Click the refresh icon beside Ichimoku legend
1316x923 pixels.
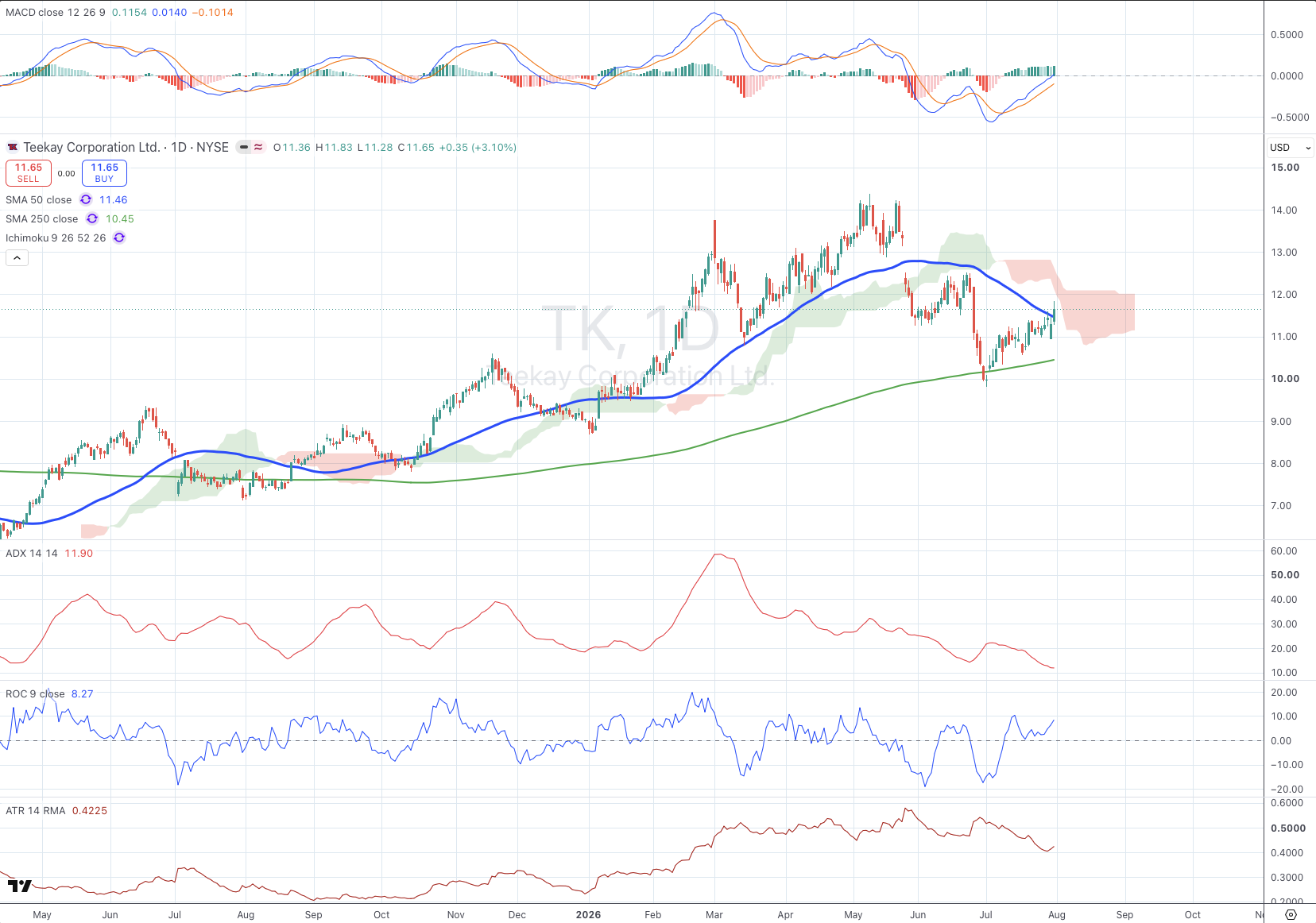click(x=119, y=238)
